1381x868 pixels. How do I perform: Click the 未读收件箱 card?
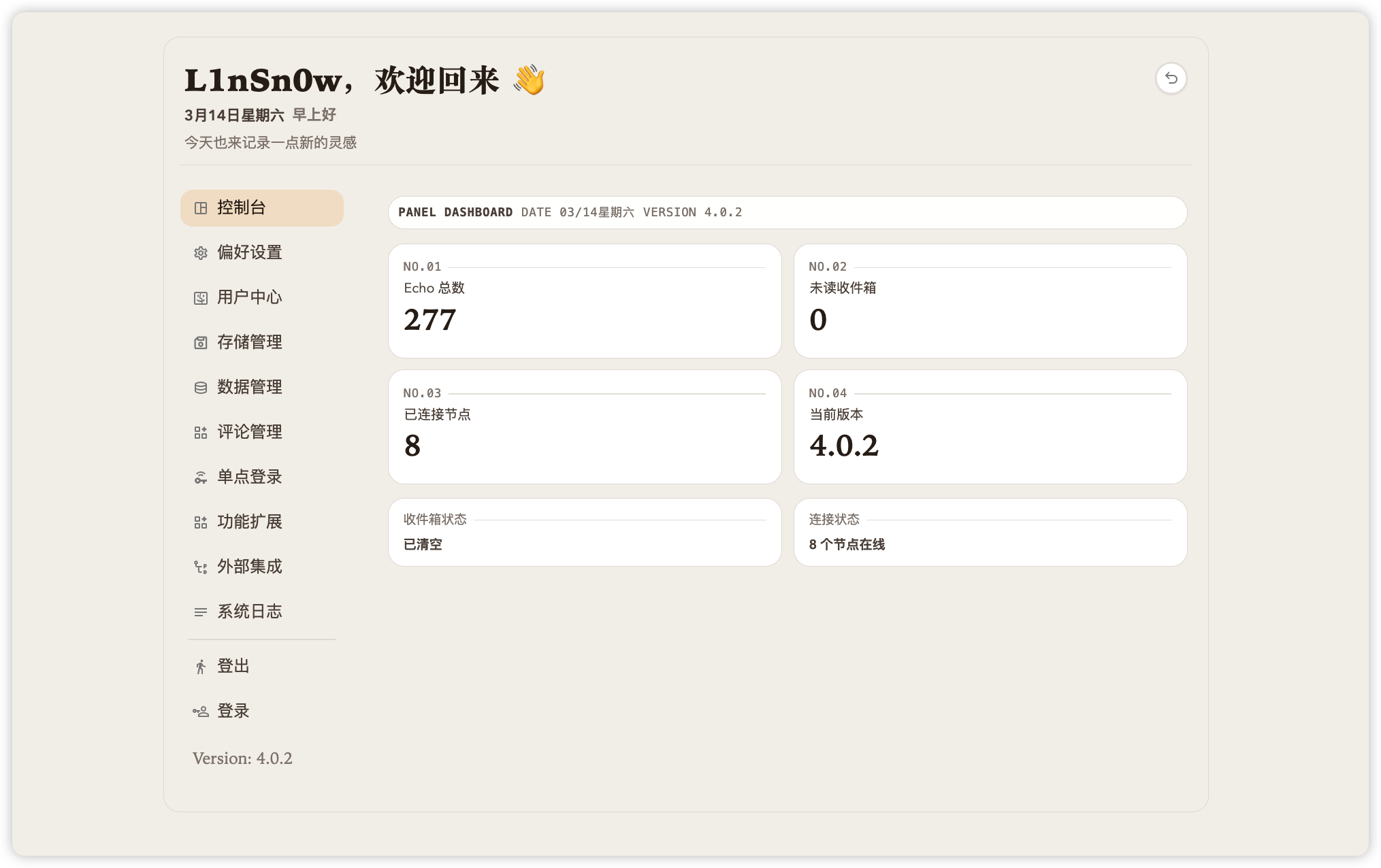[x=990, y=301]
